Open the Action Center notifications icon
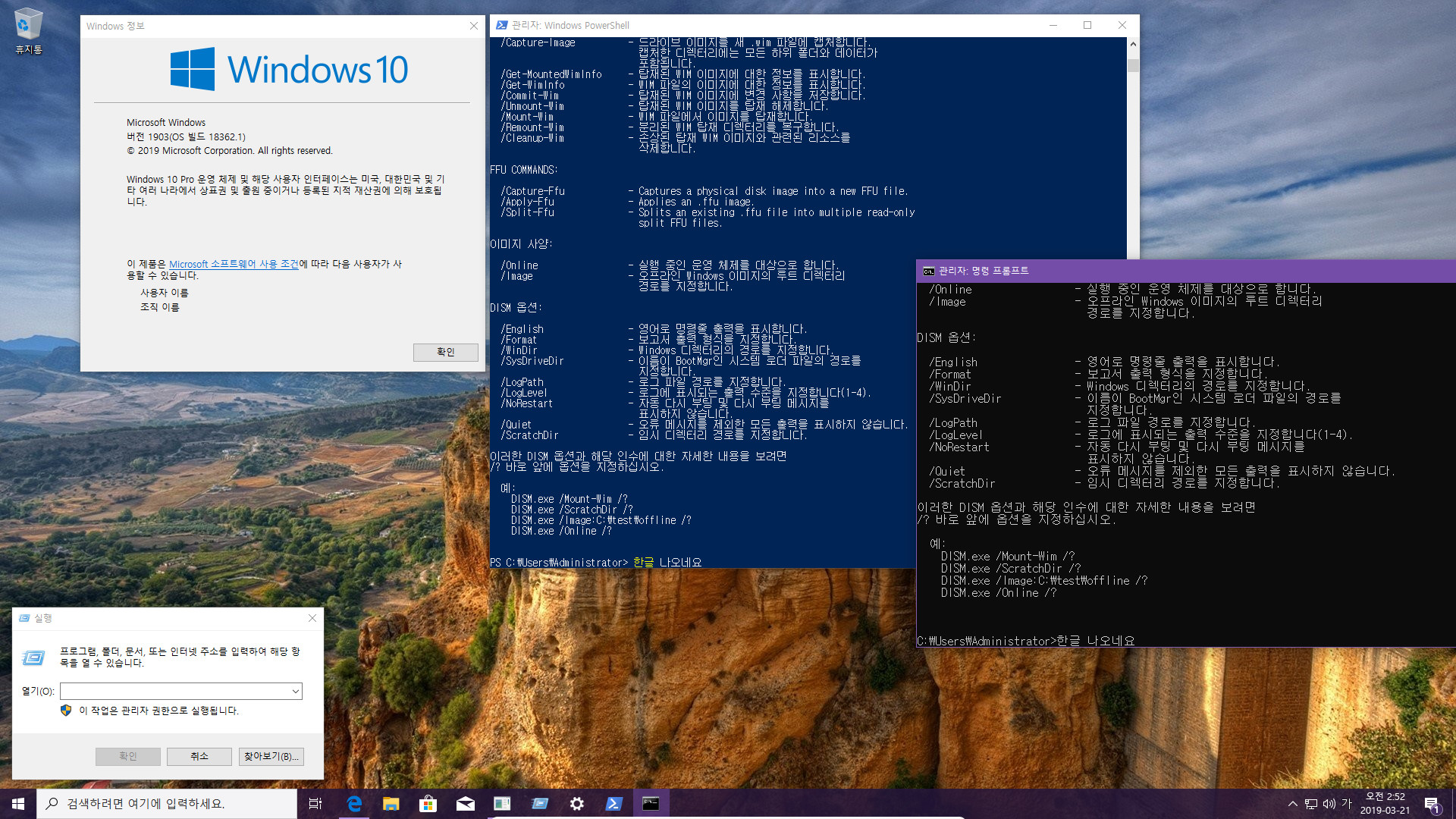This screenshot has height=819, width=1456. [1432, 804]
